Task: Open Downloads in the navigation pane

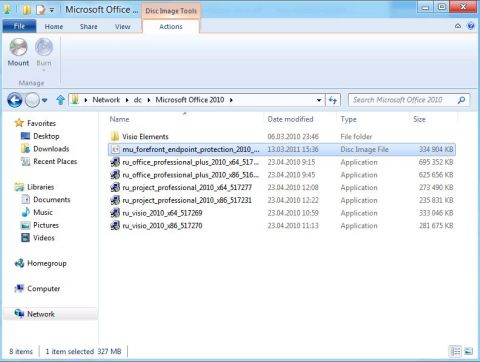Action: (51, 149)
